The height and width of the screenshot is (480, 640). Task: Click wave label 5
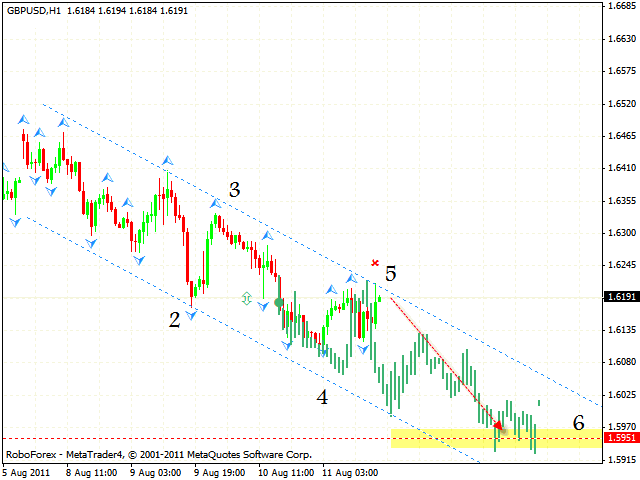coord(391,273)
